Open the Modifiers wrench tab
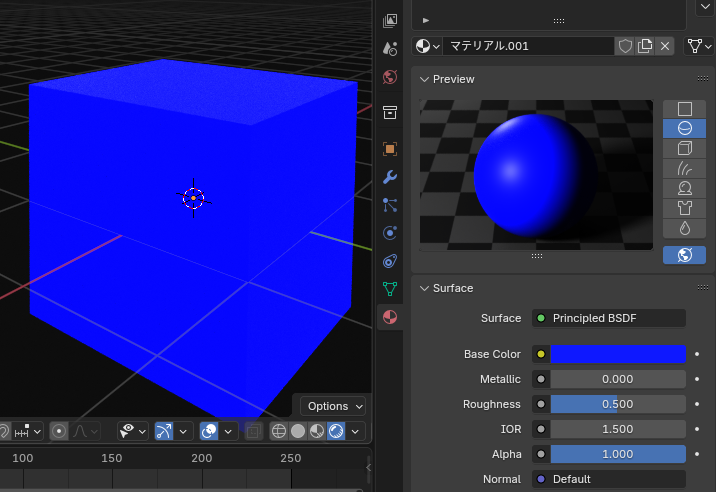716x492 pixels. click(x=390, y=177)
